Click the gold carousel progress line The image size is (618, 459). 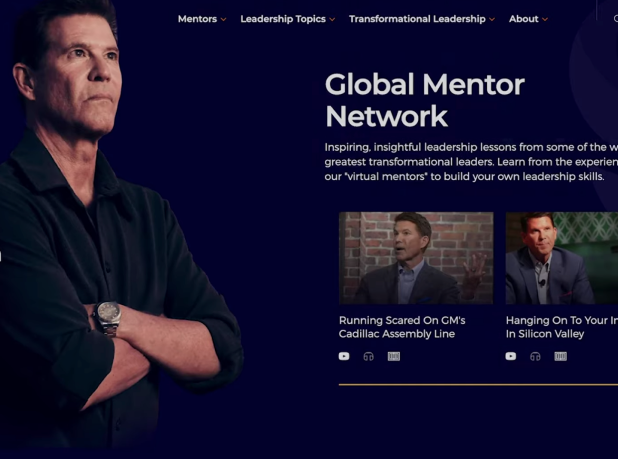[478, 385]
